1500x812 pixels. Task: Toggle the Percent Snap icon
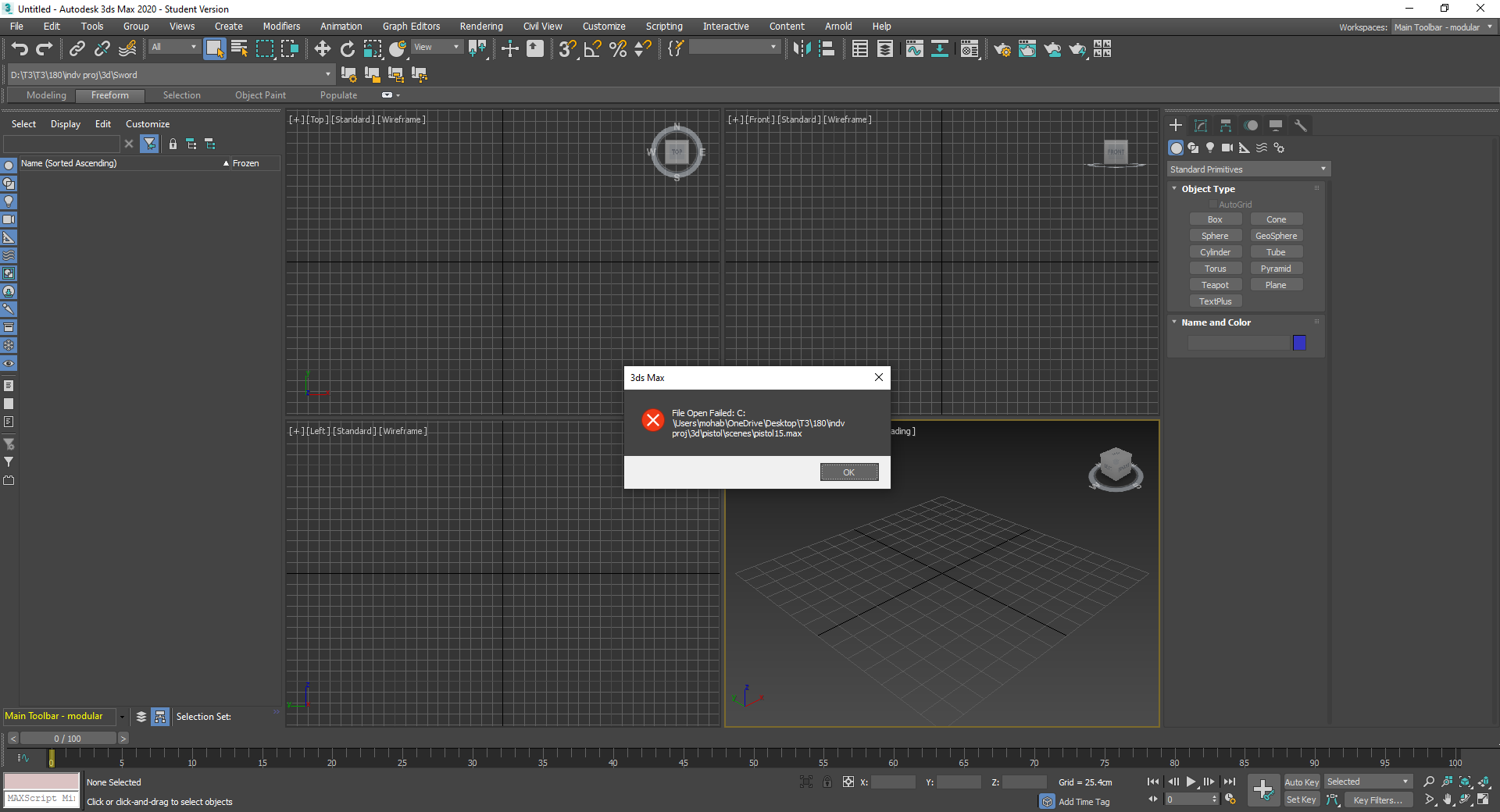617,49
